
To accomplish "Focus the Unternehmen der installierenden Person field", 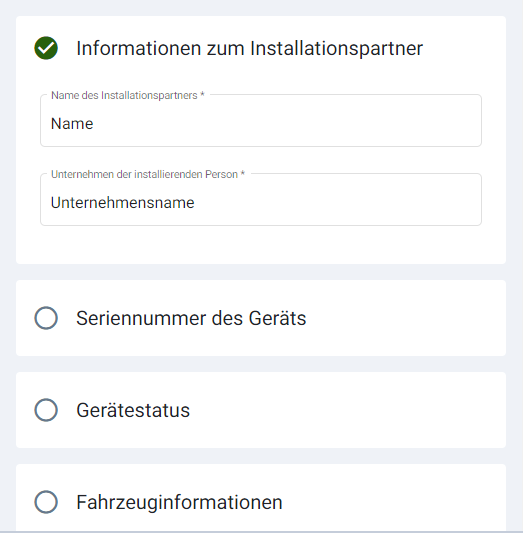I will point(261,200).
